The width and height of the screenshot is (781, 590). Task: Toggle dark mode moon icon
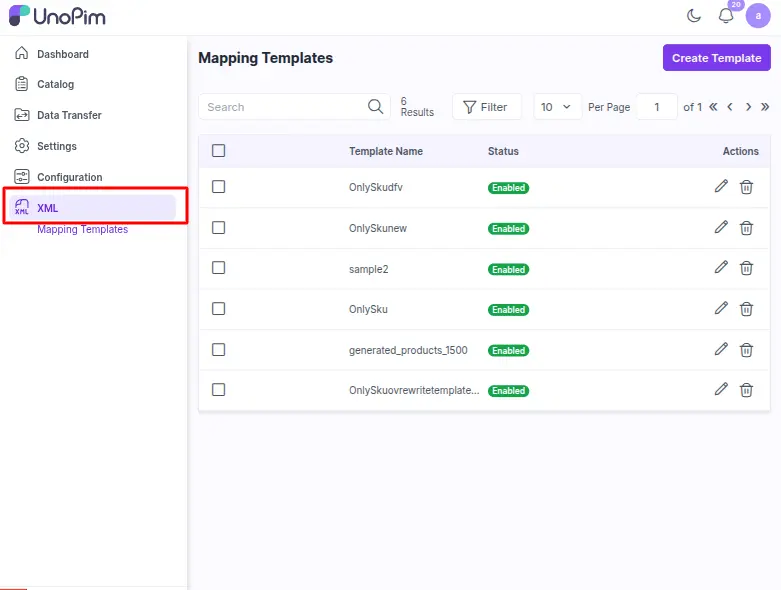(694, 16)
